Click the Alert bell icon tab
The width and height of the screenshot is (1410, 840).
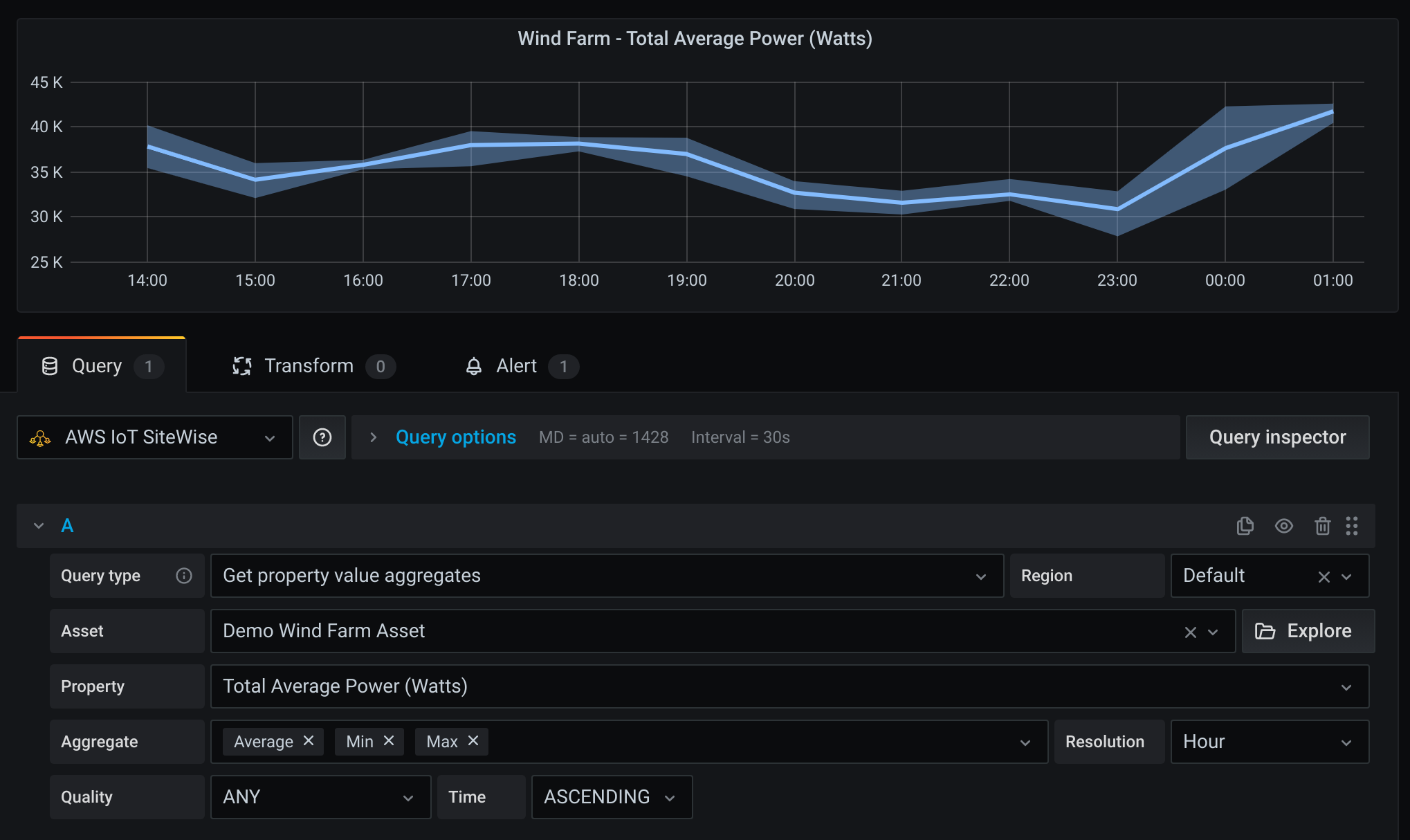pos(515,366)
